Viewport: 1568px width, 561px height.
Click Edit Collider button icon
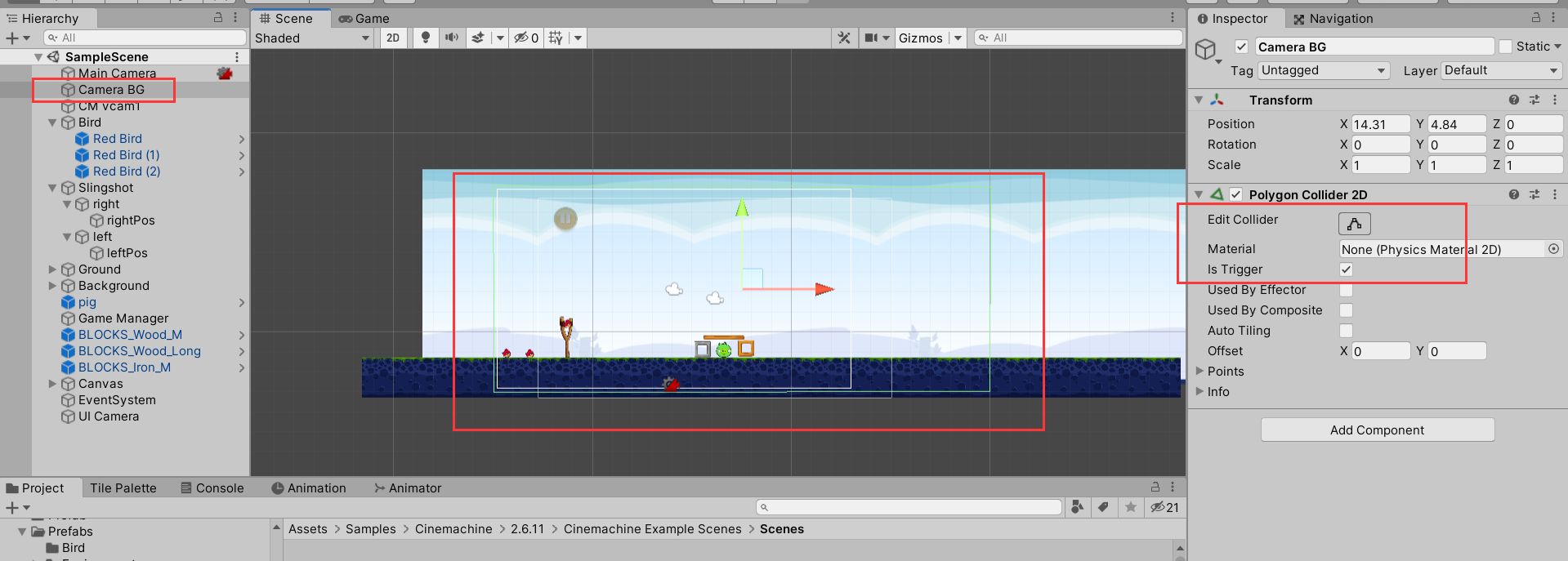click(1354, 223)
